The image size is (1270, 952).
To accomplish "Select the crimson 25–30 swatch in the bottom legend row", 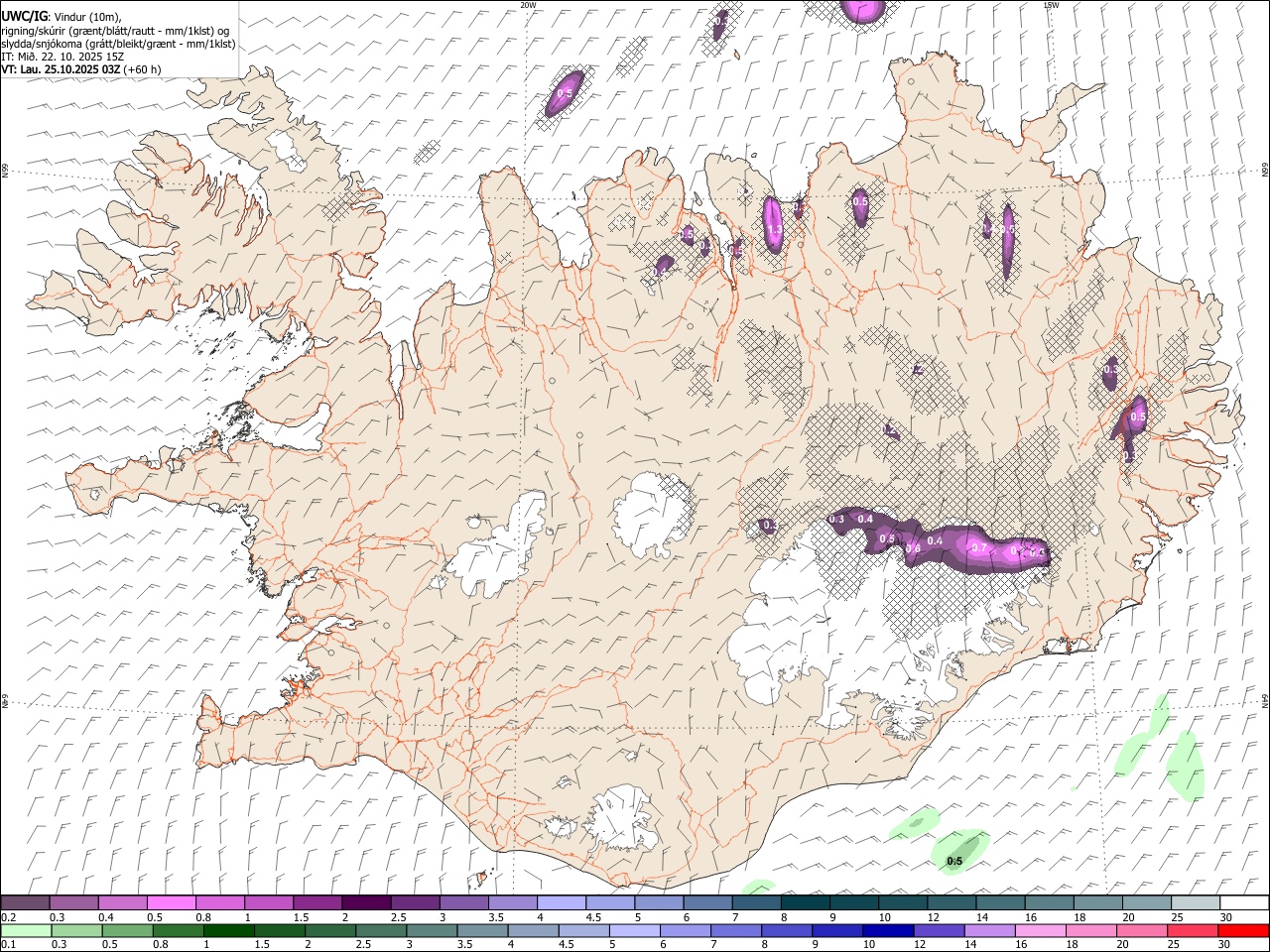I will [1192, 931].
